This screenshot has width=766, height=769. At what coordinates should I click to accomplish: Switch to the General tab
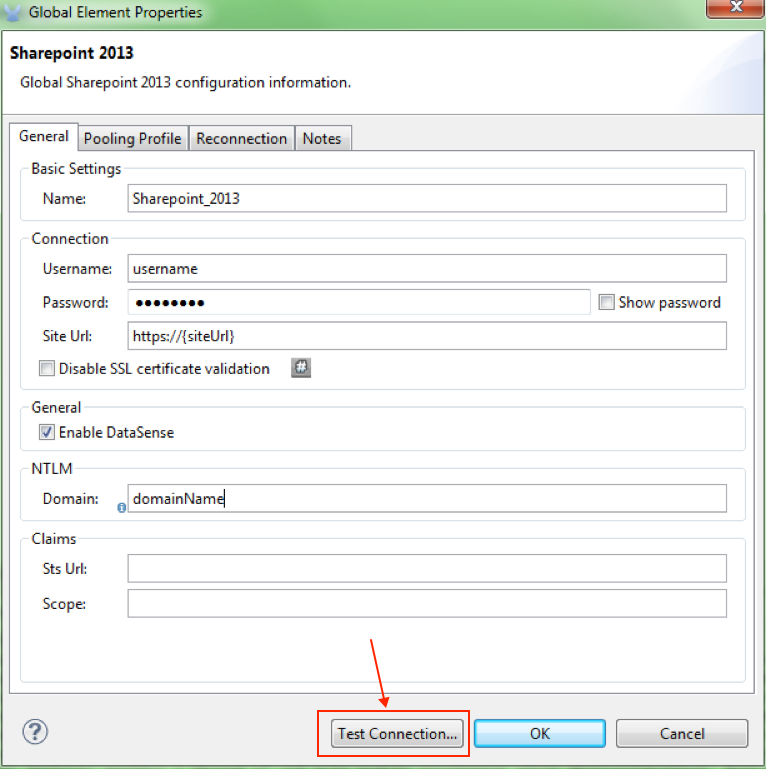[x=44, y=136]
